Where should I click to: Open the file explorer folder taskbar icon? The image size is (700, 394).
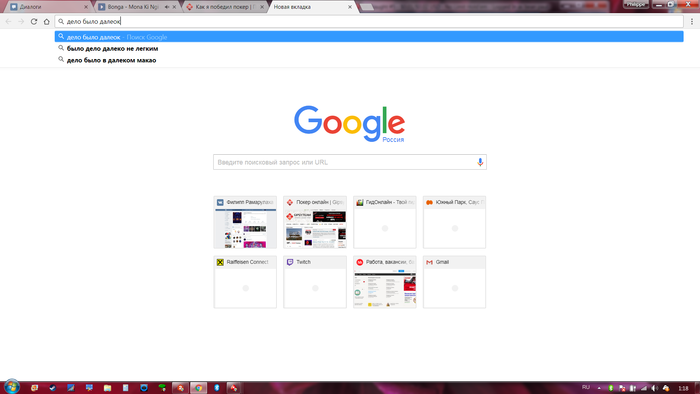(108, 388)
